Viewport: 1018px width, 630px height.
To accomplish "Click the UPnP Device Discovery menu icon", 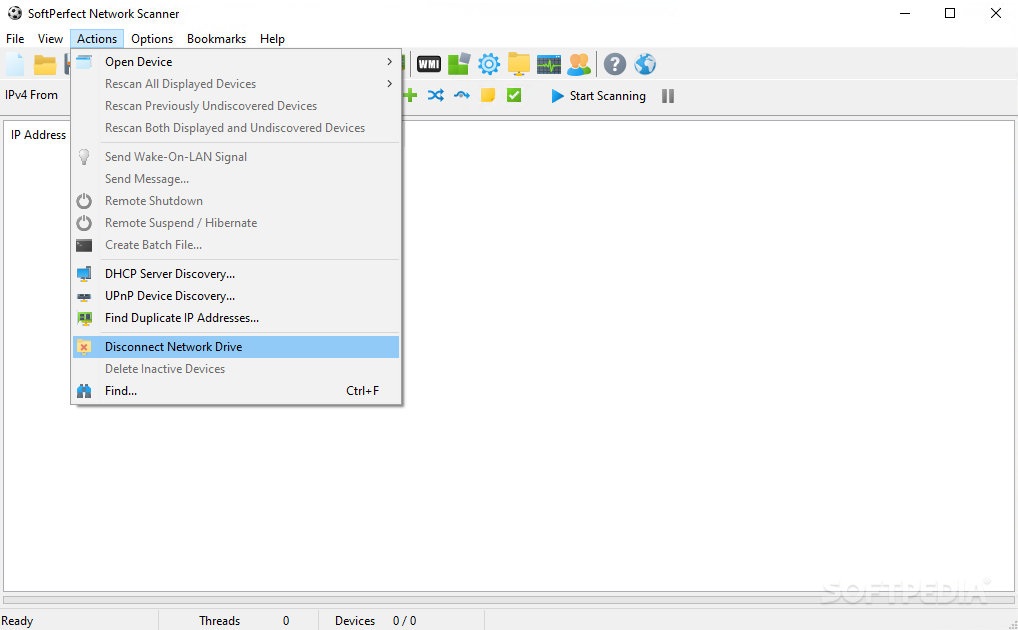I will pyautogui.click(x=84, y=297).
